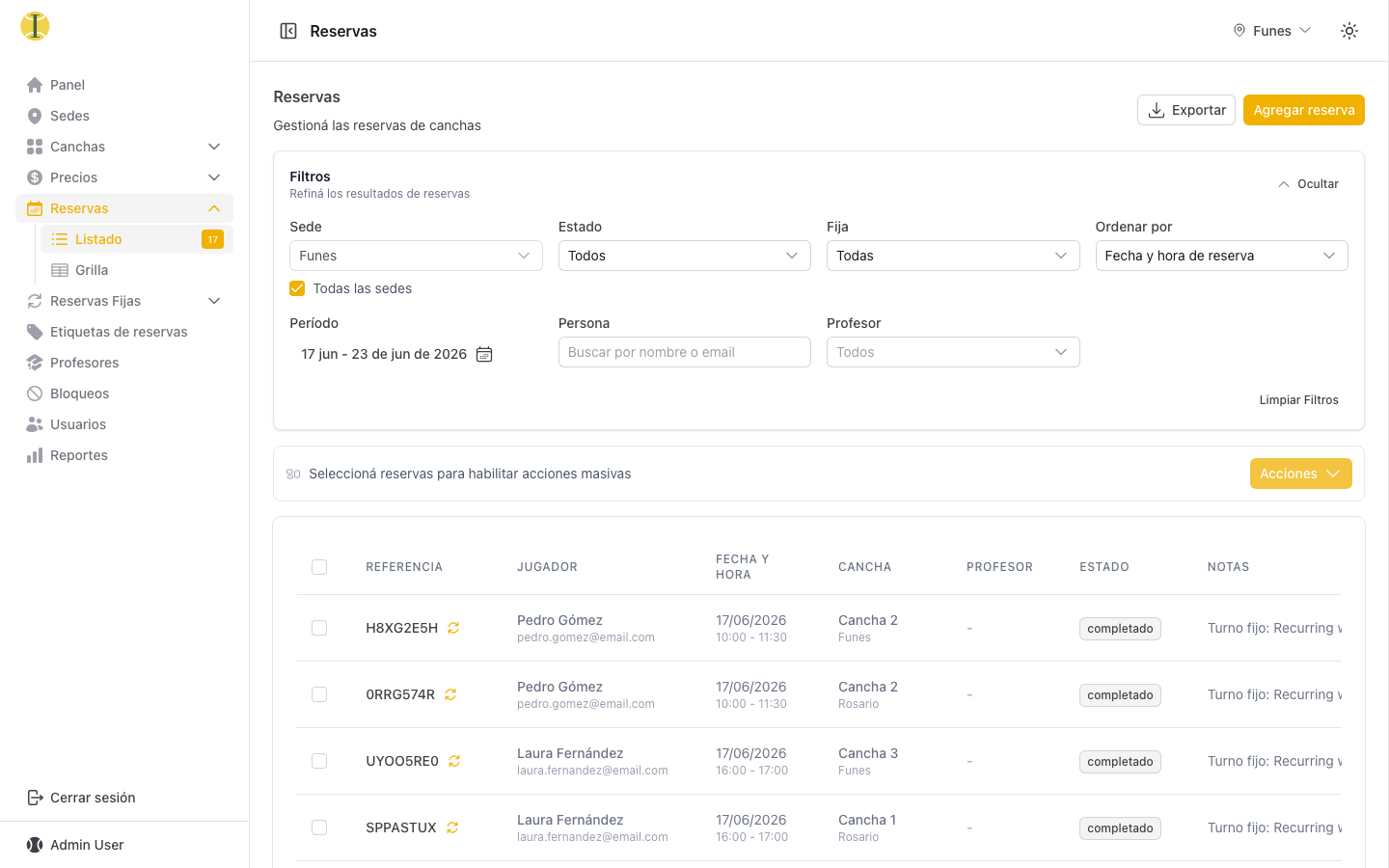Open Etiquetas de reservas menu item
Image resolution: width=1389 pixels, height=868 pixels.
(x=124, y=332)
